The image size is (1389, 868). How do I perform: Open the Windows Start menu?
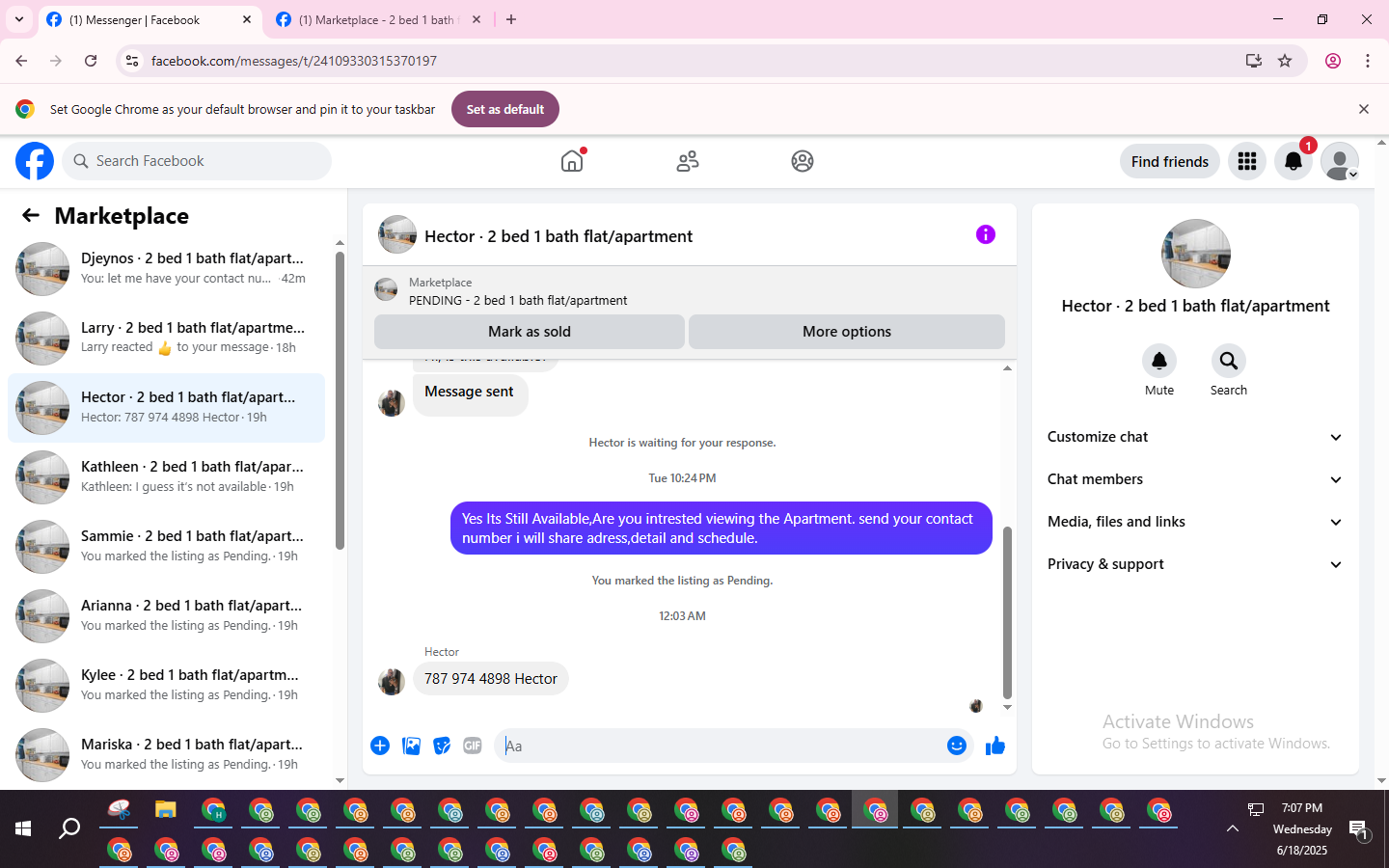(23, 828)
